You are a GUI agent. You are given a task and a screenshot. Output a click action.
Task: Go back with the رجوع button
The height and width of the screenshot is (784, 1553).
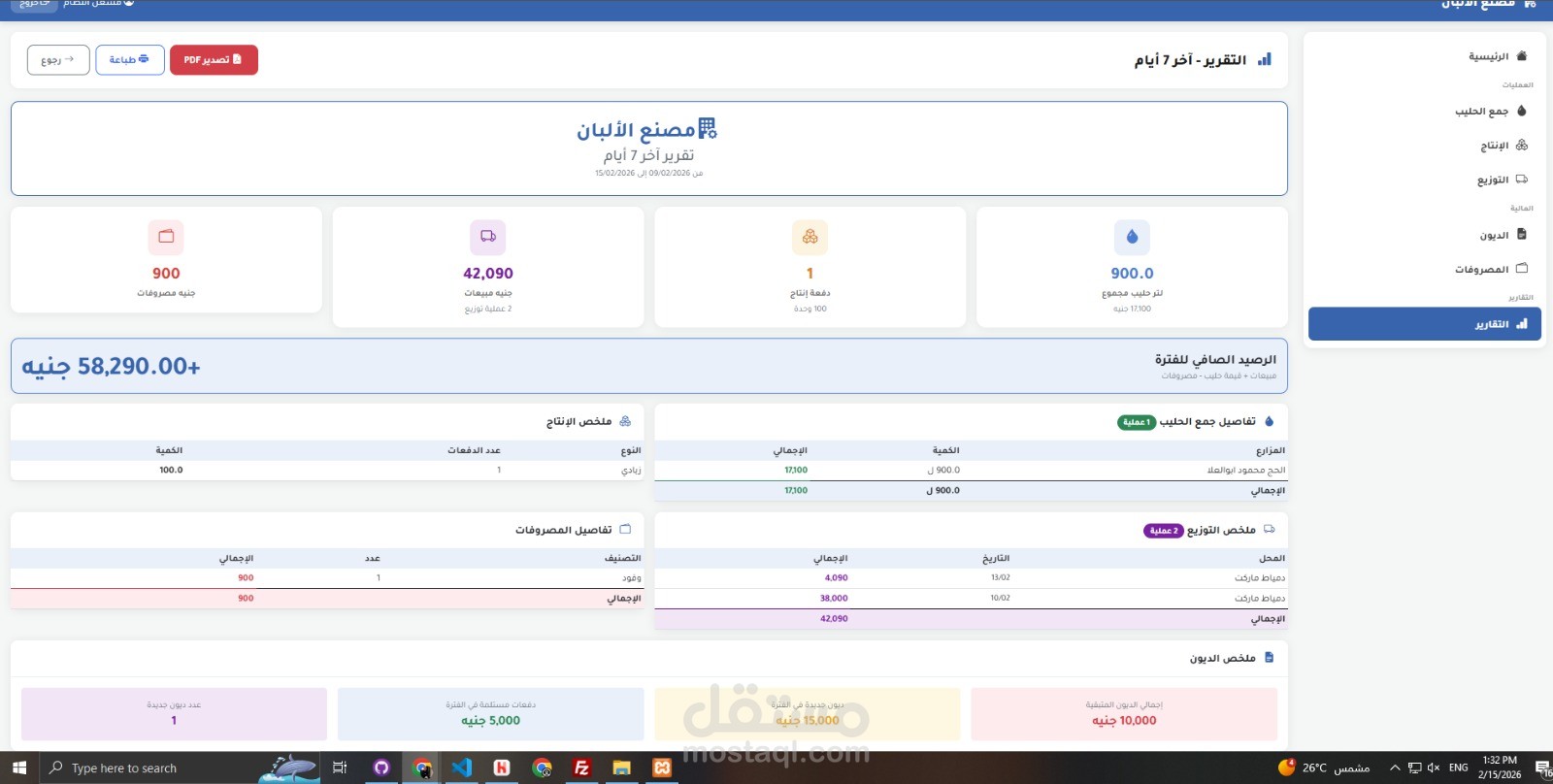[58, 59]
